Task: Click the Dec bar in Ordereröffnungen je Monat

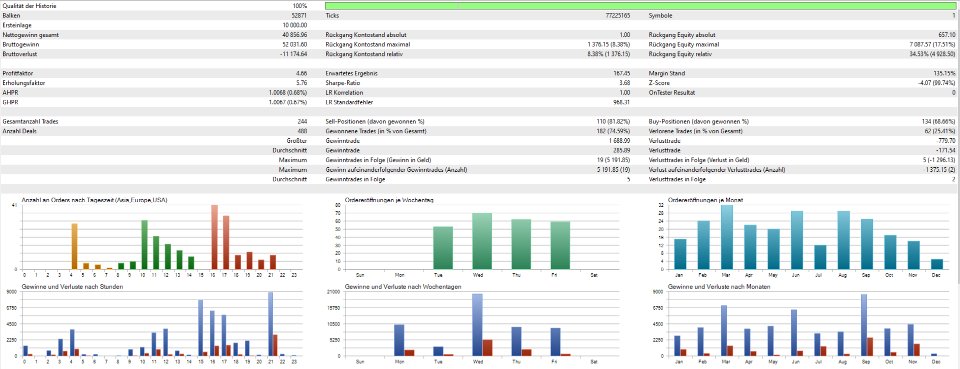Action: coord(937,264)
